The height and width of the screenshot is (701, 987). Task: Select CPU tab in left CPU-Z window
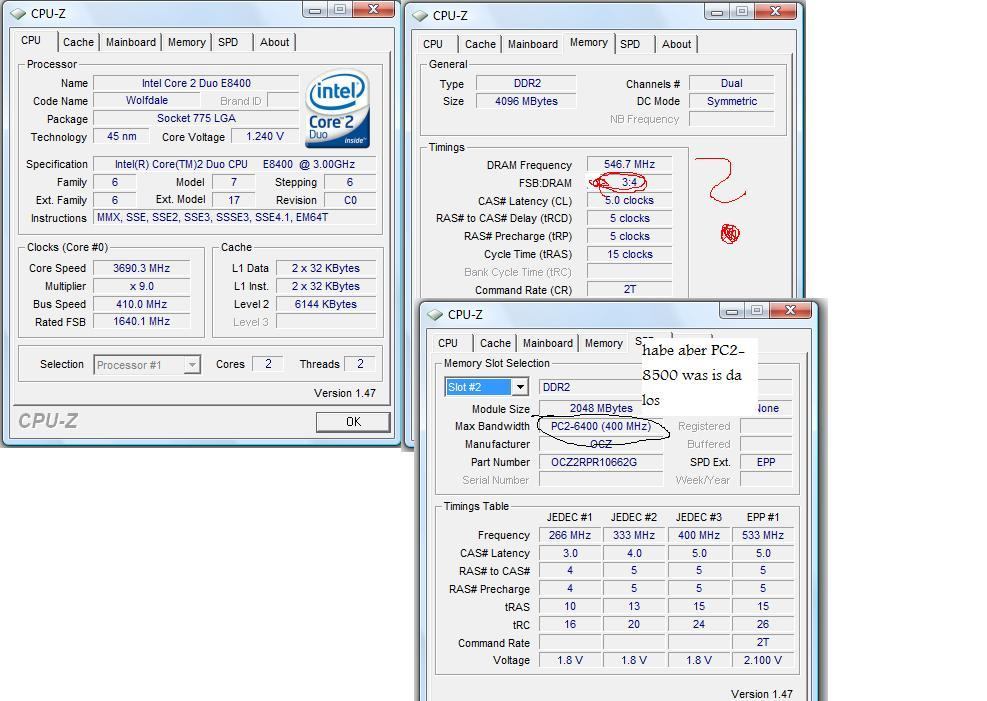click(x=31, y=40)
